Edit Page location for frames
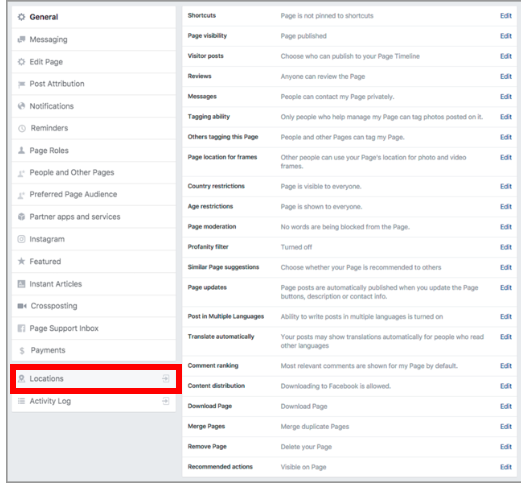This screenshot has width=521, height=483. coord(506,157)
